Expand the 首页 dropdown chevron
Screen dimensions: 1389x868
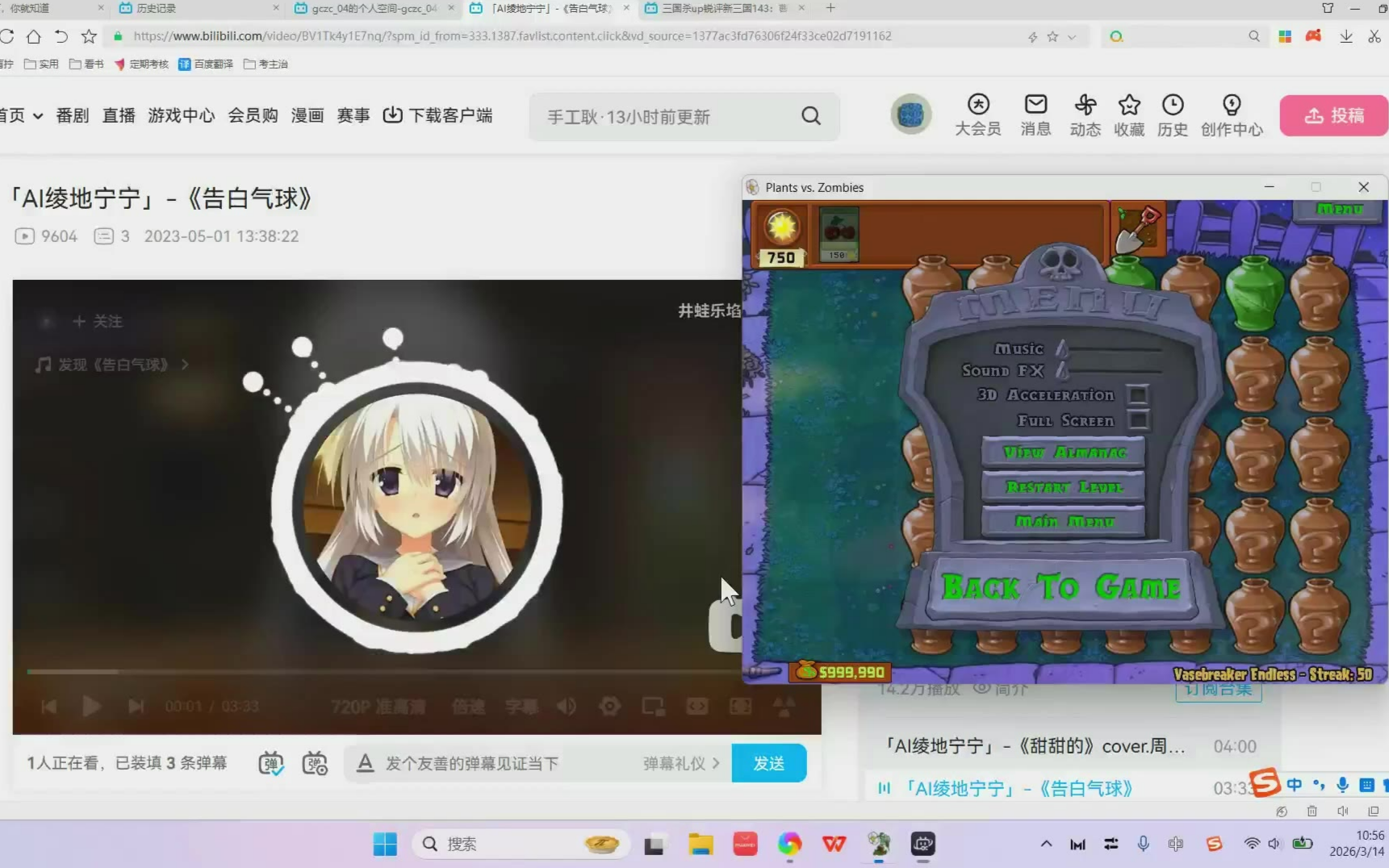click(x=38, y=116)
